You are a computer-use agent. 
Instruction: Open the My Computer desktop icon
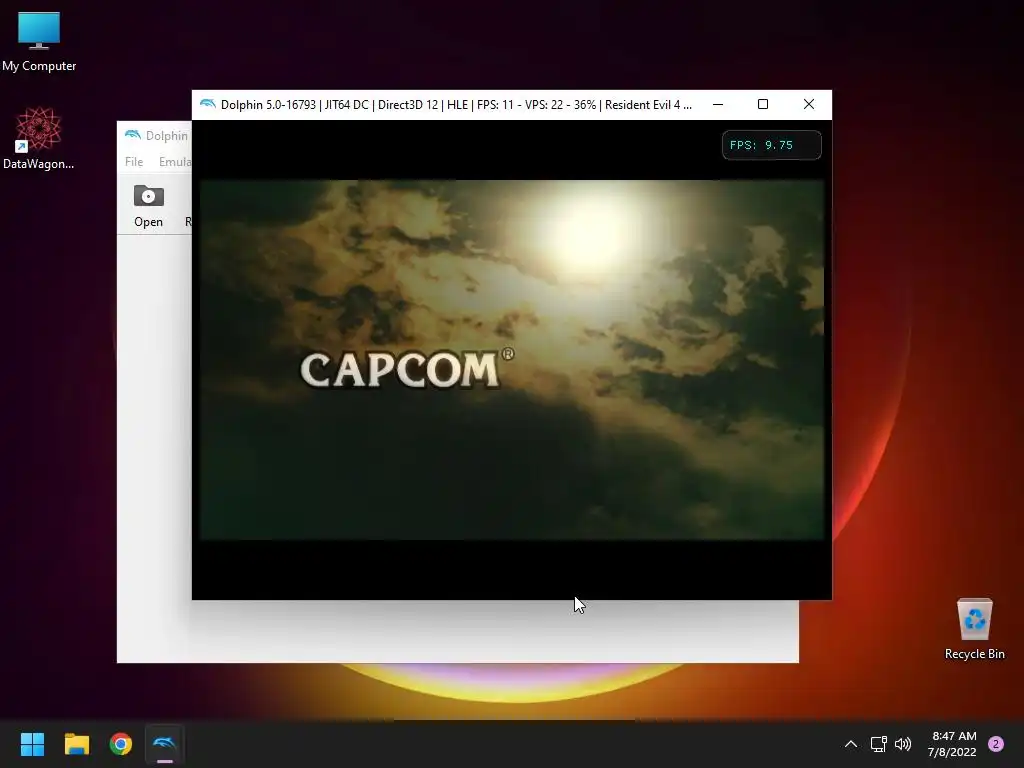pyautogui.click(x=39, y=40)
